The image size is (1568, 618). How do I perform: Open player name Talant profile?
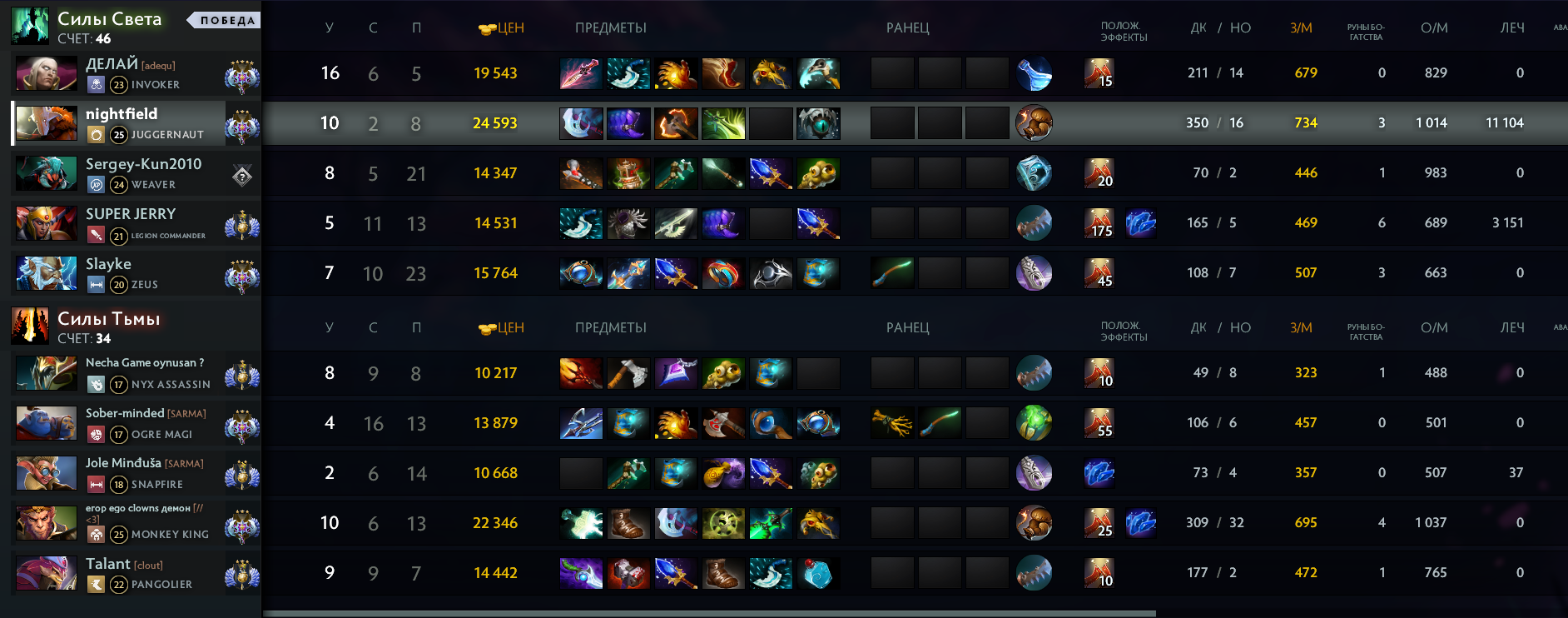pyautogui.click(x=108, y=564)
